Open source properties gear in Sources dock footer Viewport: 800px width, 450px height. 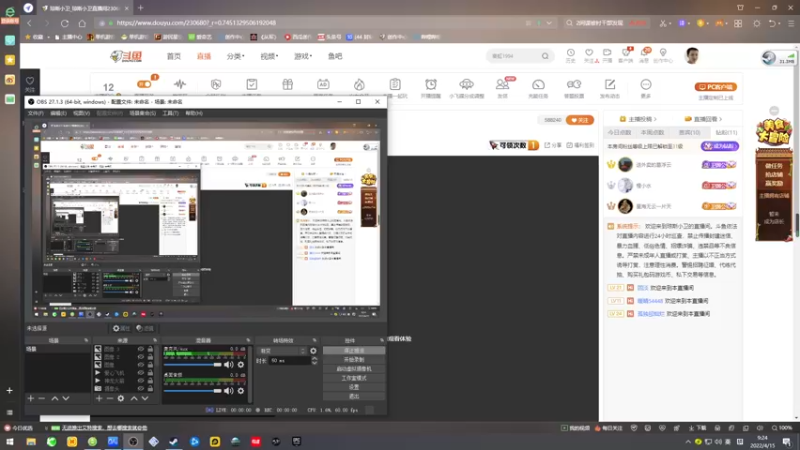point(121,398)
